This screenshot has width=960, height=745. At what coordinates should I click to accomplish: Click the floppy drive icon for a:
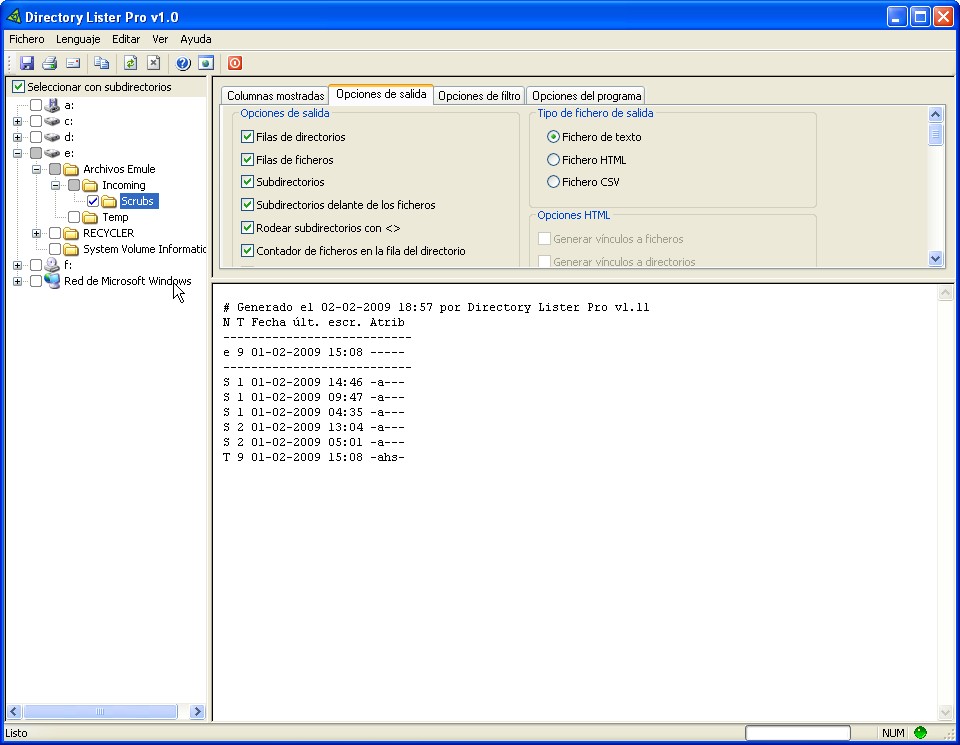[x=52, y=105]
